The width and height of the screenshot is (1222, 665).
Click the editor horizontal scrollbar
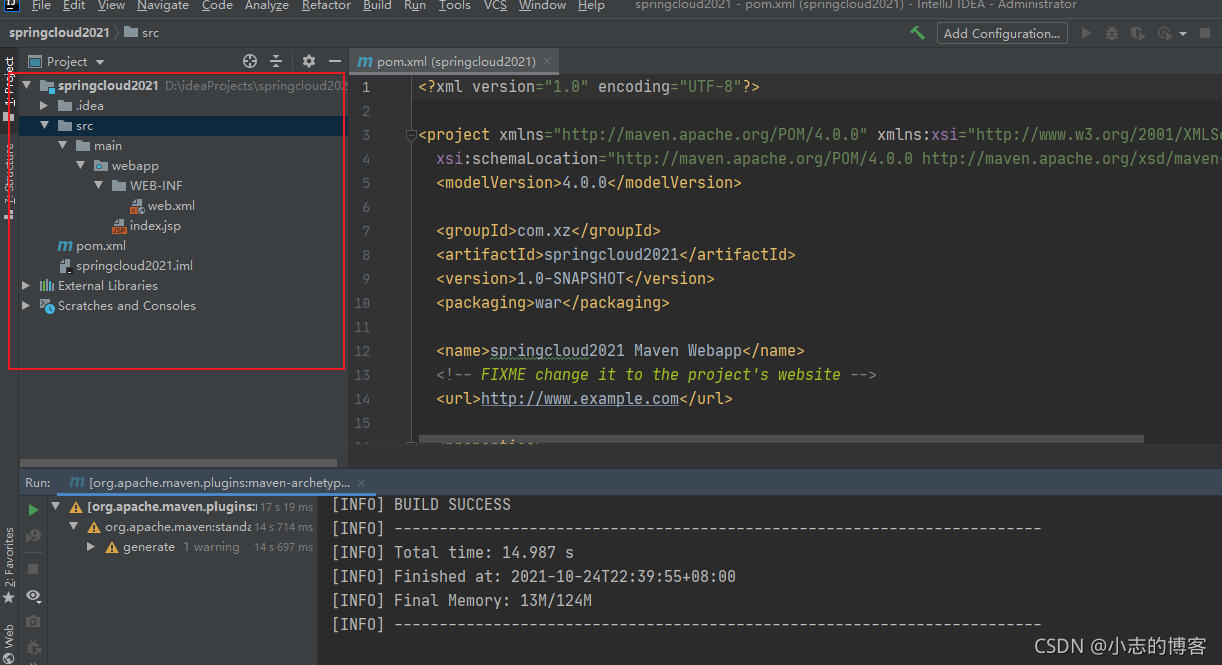point(781,439)
